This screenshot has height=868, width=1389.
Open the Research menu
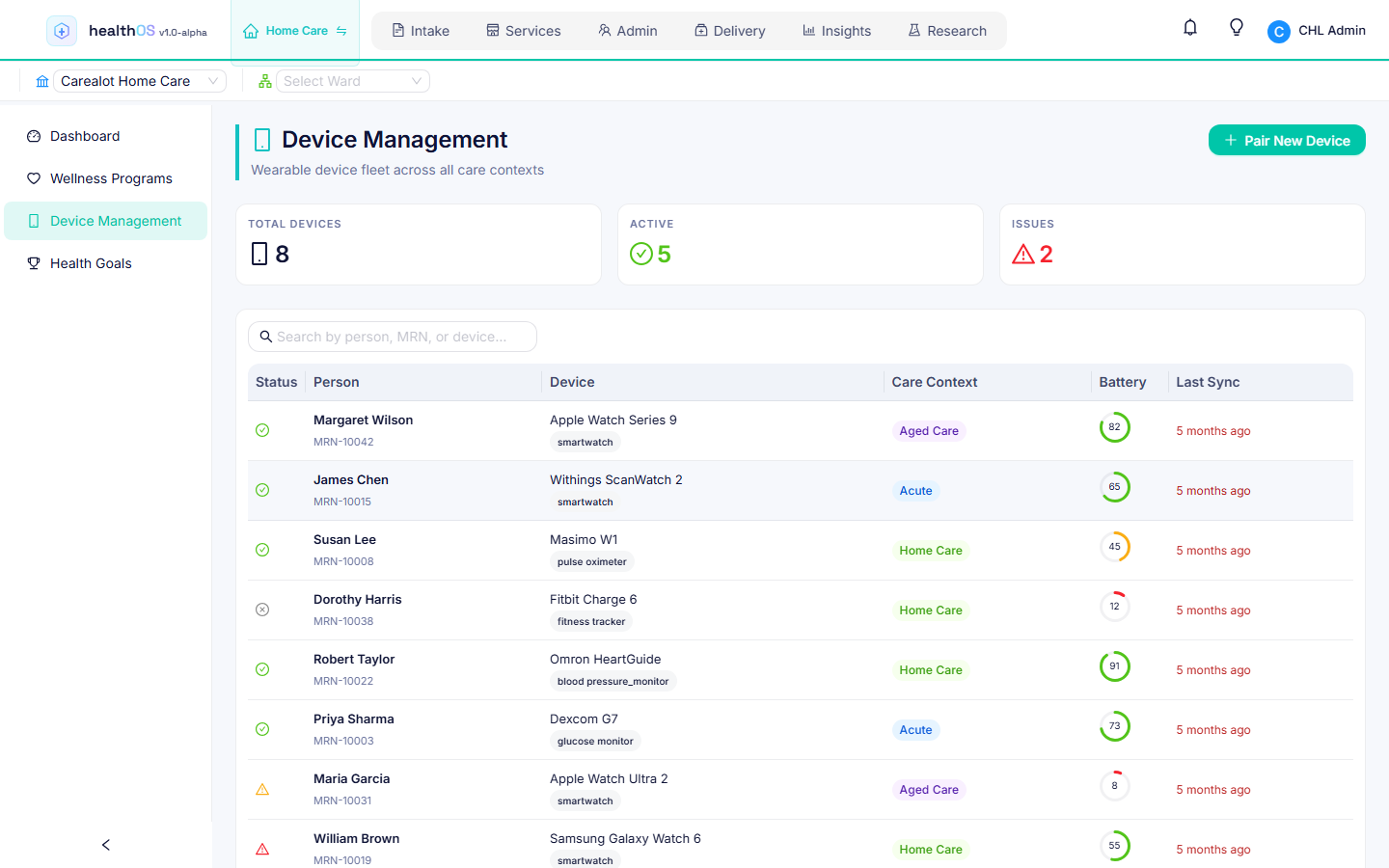click(x=947, y=31)
